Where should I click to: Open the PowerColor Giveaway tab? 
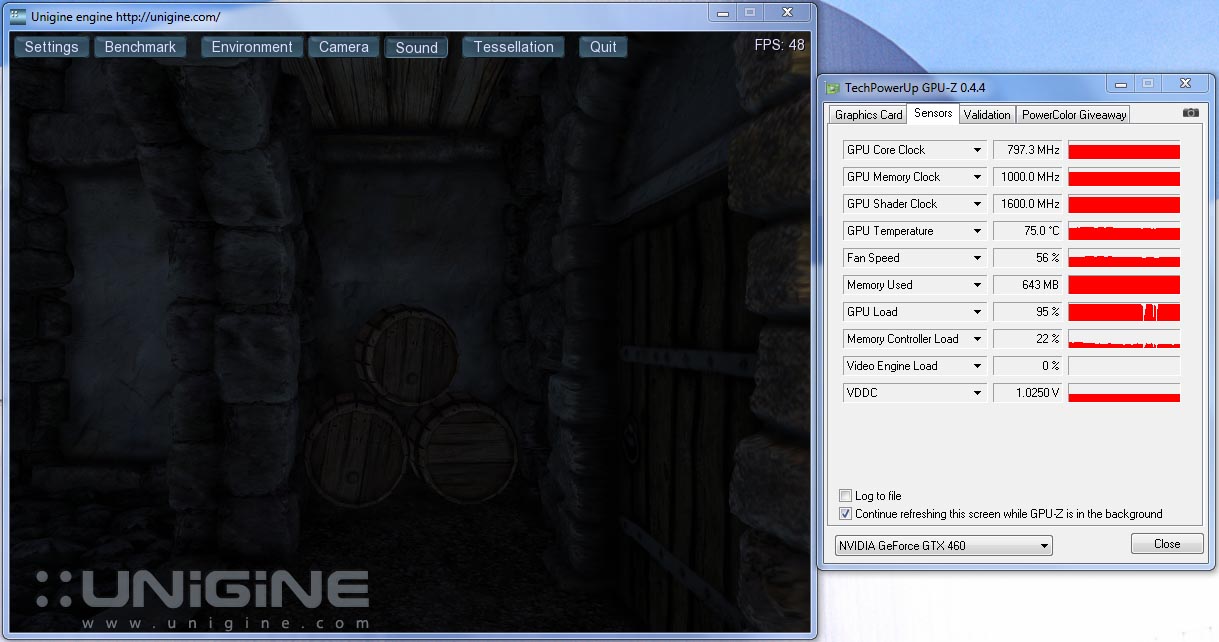[x=1074, y=115]
